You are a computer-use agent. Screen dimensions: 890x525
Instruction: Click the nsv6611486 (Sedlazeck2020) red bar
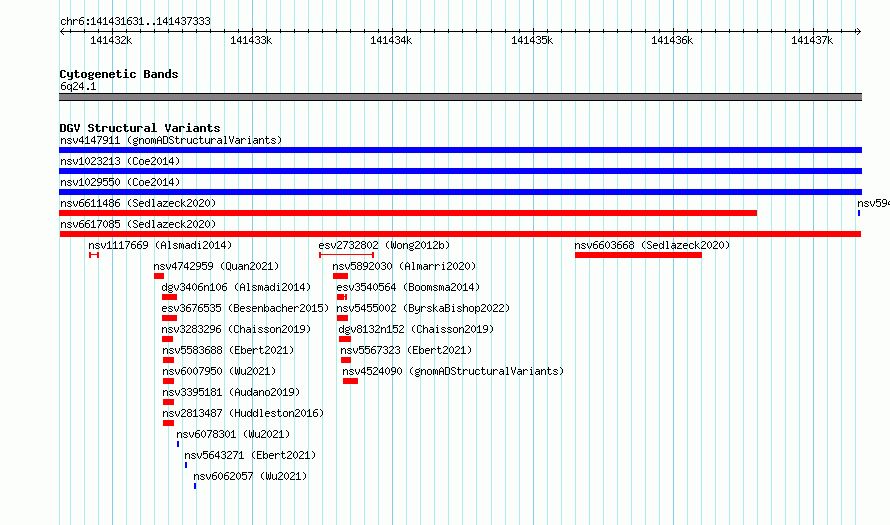pos(408,213)
